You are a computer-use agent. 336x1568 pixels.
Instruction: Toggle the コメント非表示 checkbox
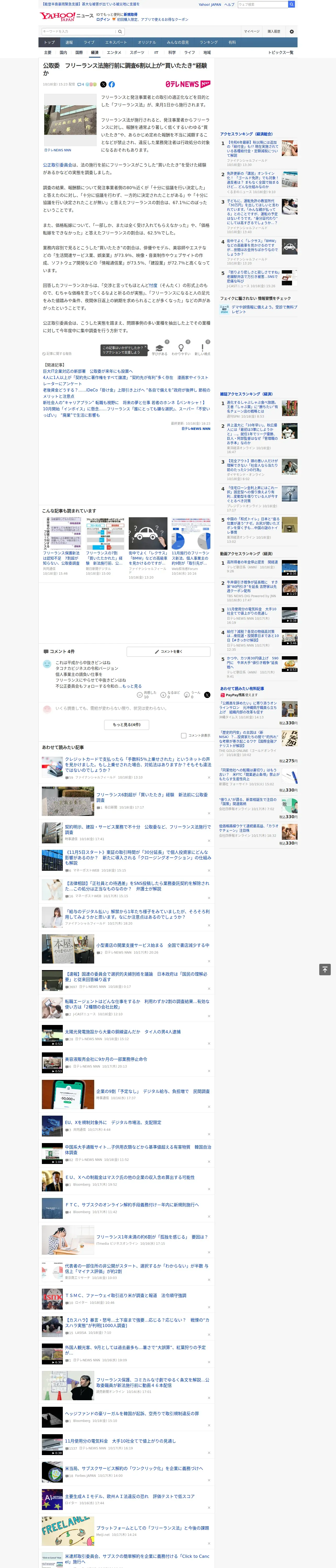pyautogui.click(x=183, y=735)
